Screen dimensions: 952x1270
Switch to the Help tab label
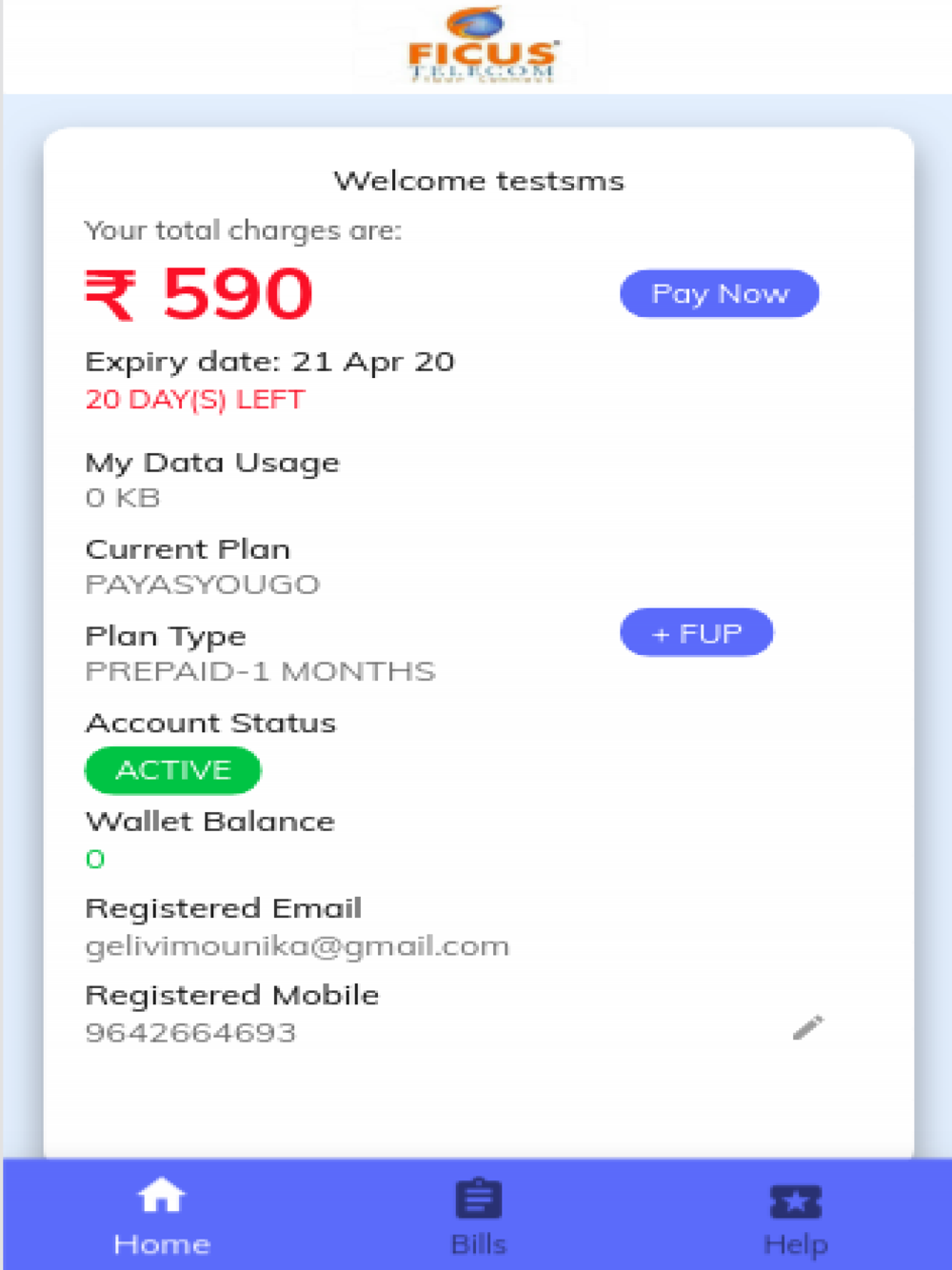pos(796,1244)
